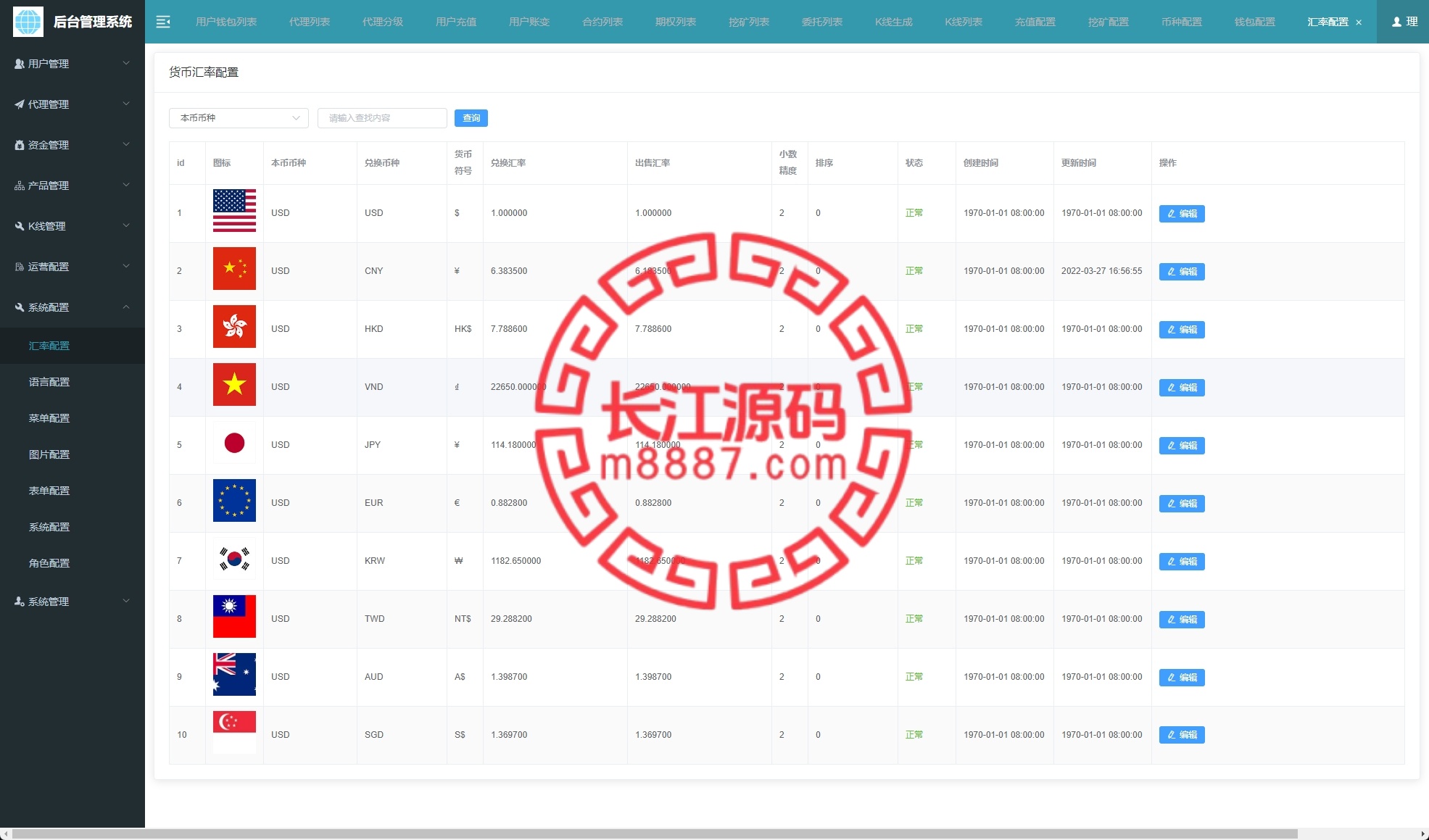The image size is (1429, 840).
Task: Click the Hong Kong flag icon
Action: pos(234,326)
